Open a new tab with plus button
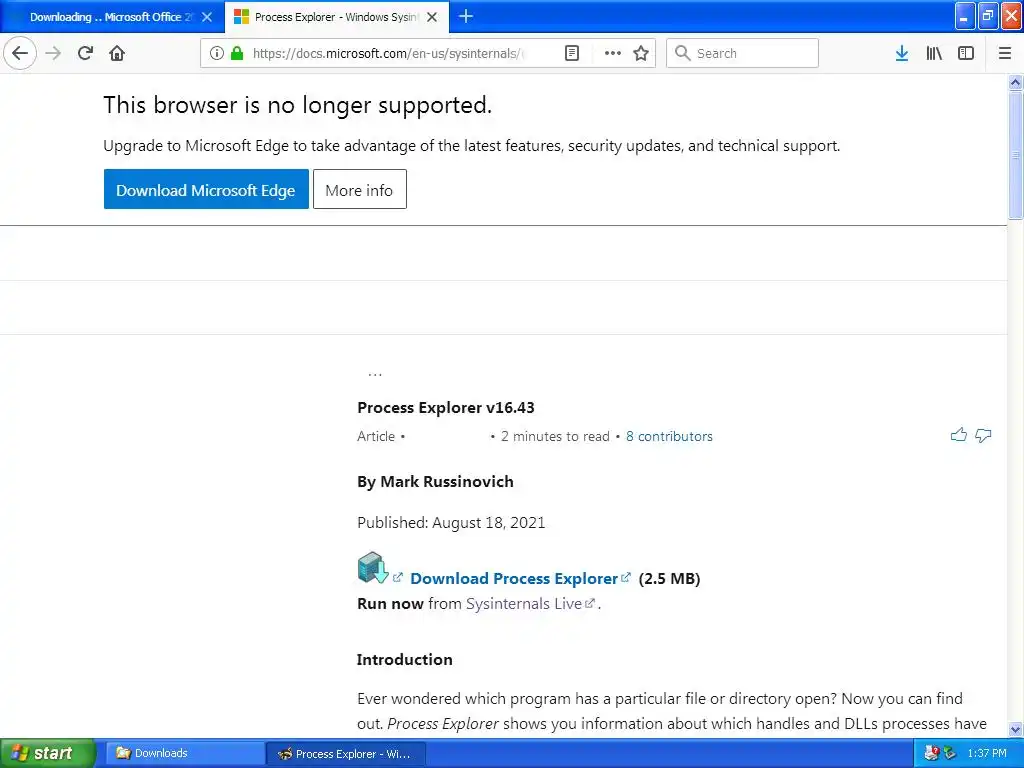Image resolution: width=1024 pixels, height=768 pixels. click(466, 16)
